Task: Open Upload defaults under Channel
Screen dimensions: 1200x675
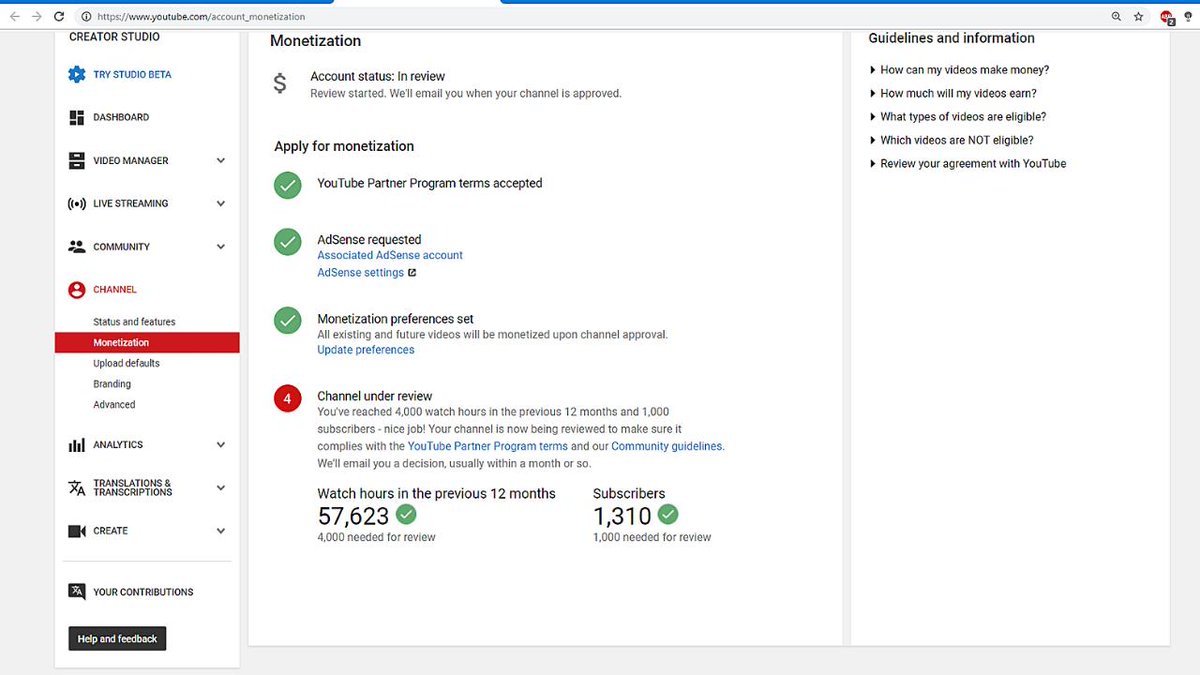Action: click(x=126, y=364)
